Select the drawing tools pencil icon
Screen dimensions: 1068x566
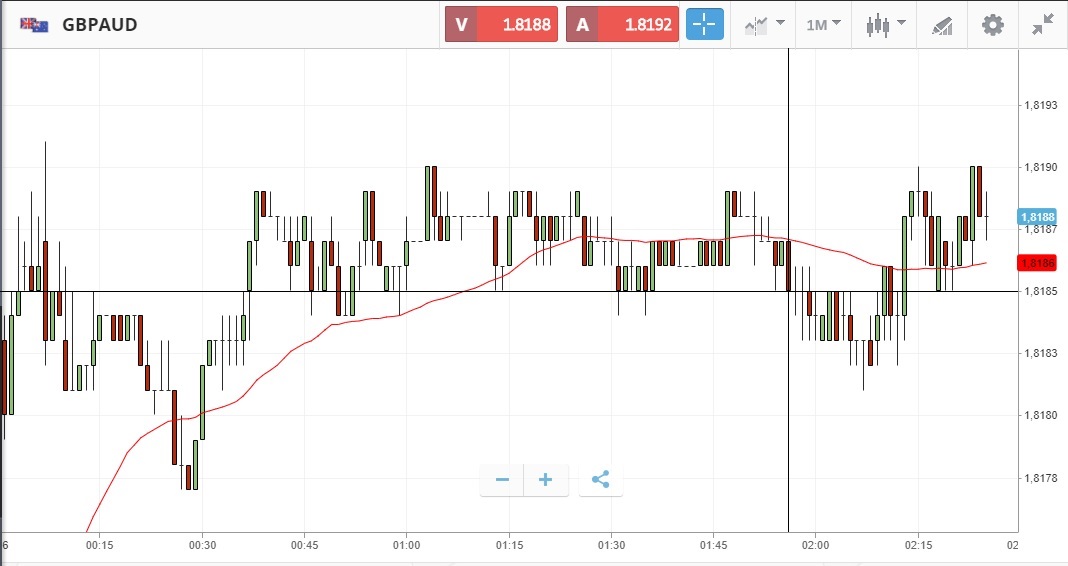[942, 25]
